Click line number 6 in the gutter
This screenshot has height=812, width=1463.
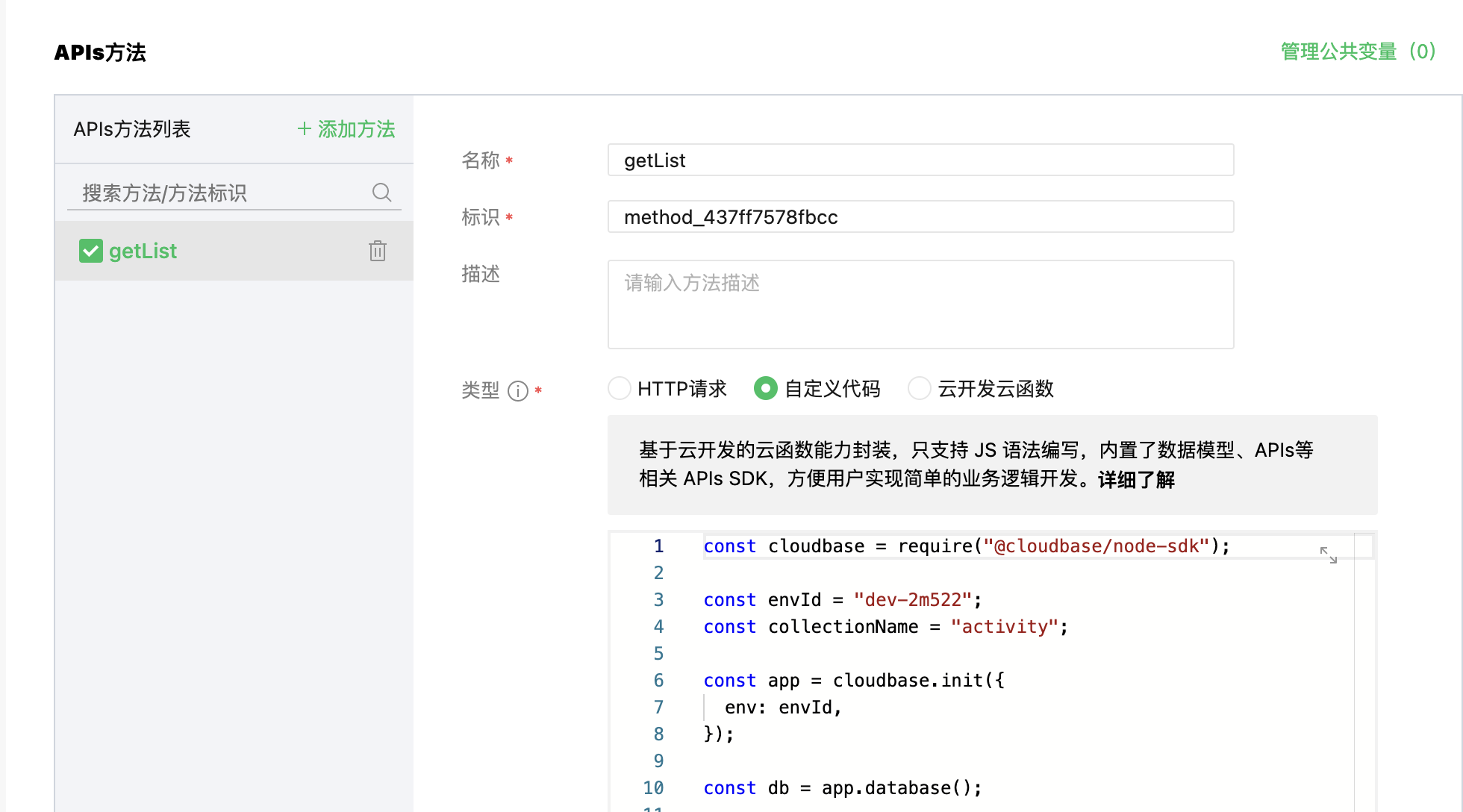coord(658,681)
